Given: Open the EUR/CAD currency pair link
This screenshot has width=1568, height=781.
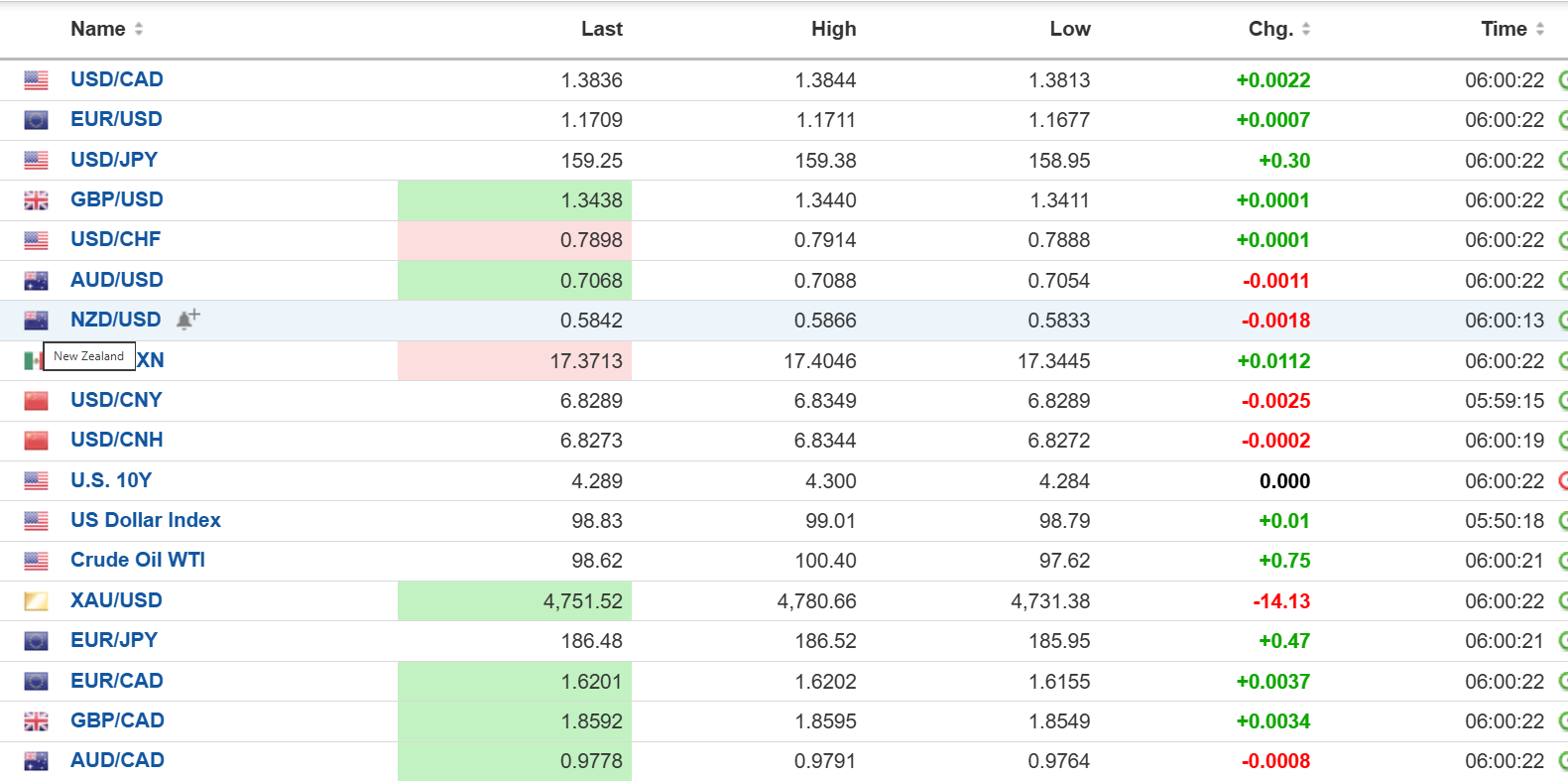Looking at the screenshot, I should coord(117,681).
